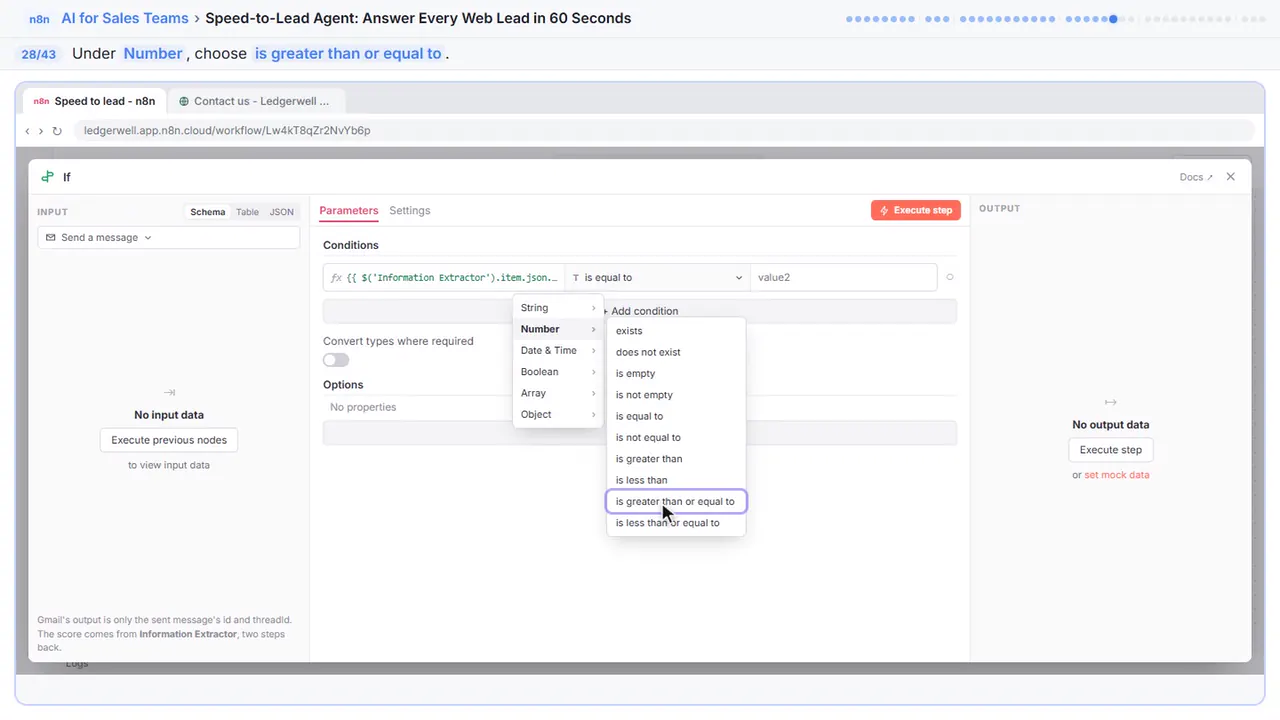1280x720 pixels.
Task: Click the n8n logo in header
Action: [x=40, y=19]
